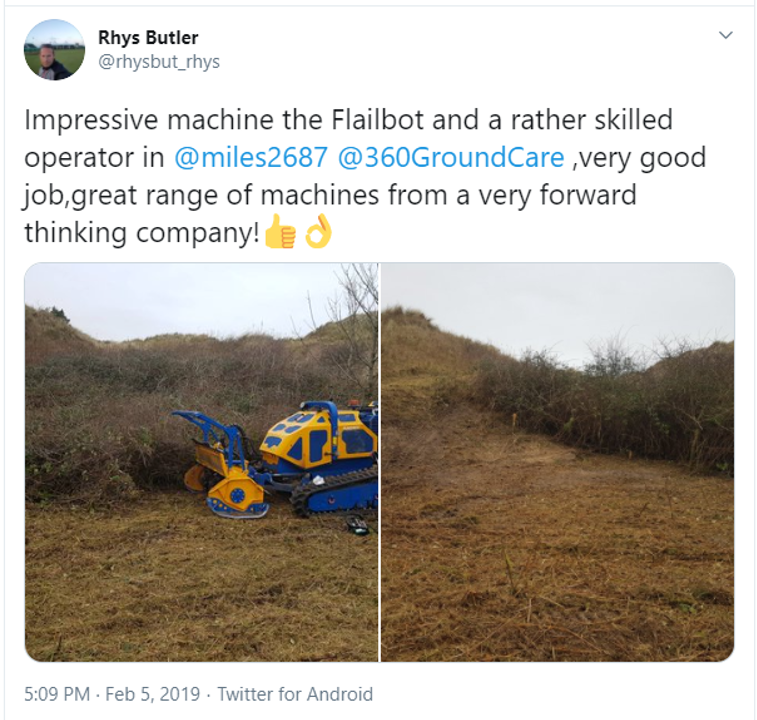757x720 pixels.
Task: Open the Twitter for Android source link
Action: (295, 694)
